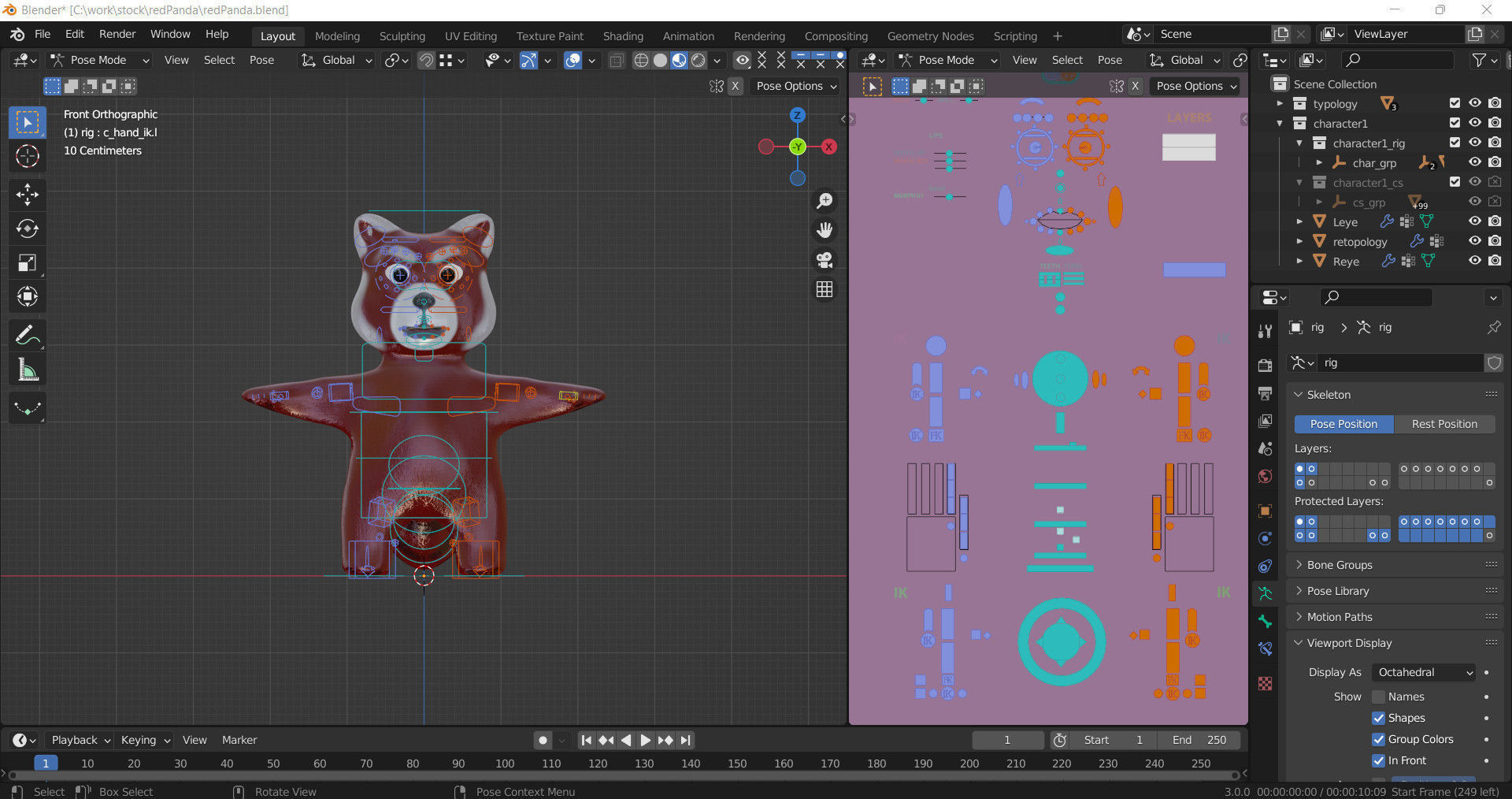Open left viewport Pose Options dropdown
Image resolution: width=1512 pixels, height=799 pixels.
tap(796, 86)
